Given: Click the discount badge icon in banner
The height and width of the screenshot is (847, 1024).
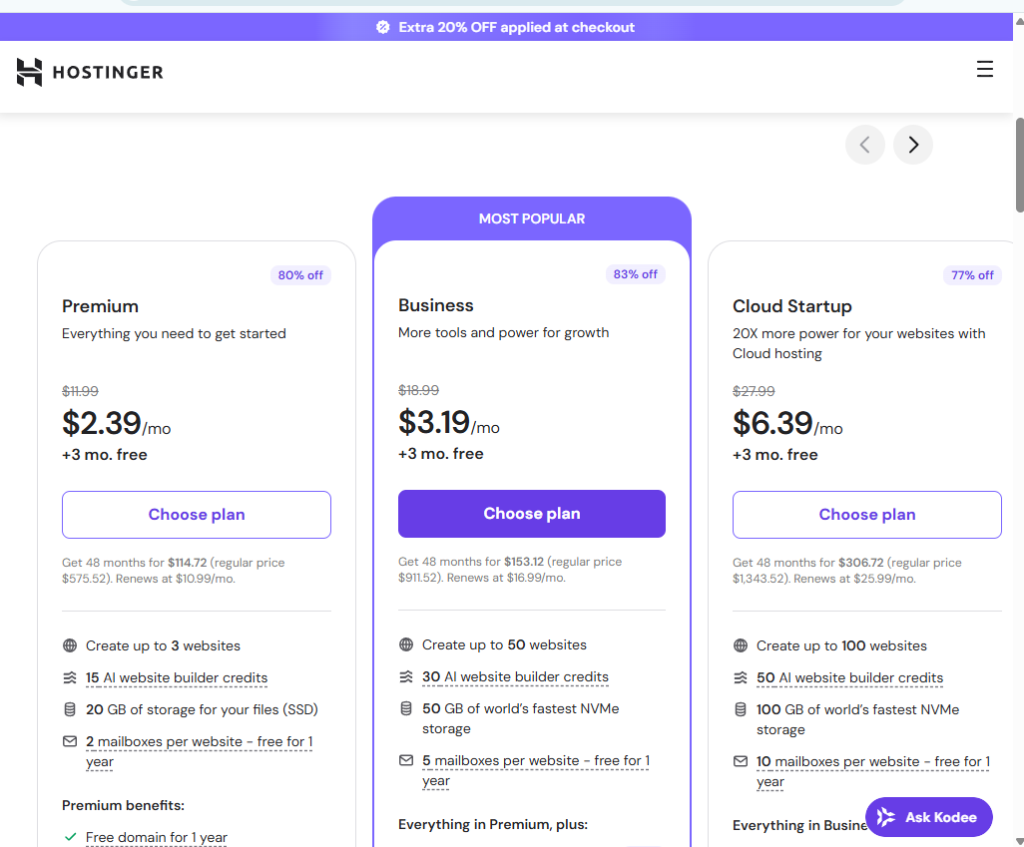Looking at the screenshot, I should click(383, 27).
